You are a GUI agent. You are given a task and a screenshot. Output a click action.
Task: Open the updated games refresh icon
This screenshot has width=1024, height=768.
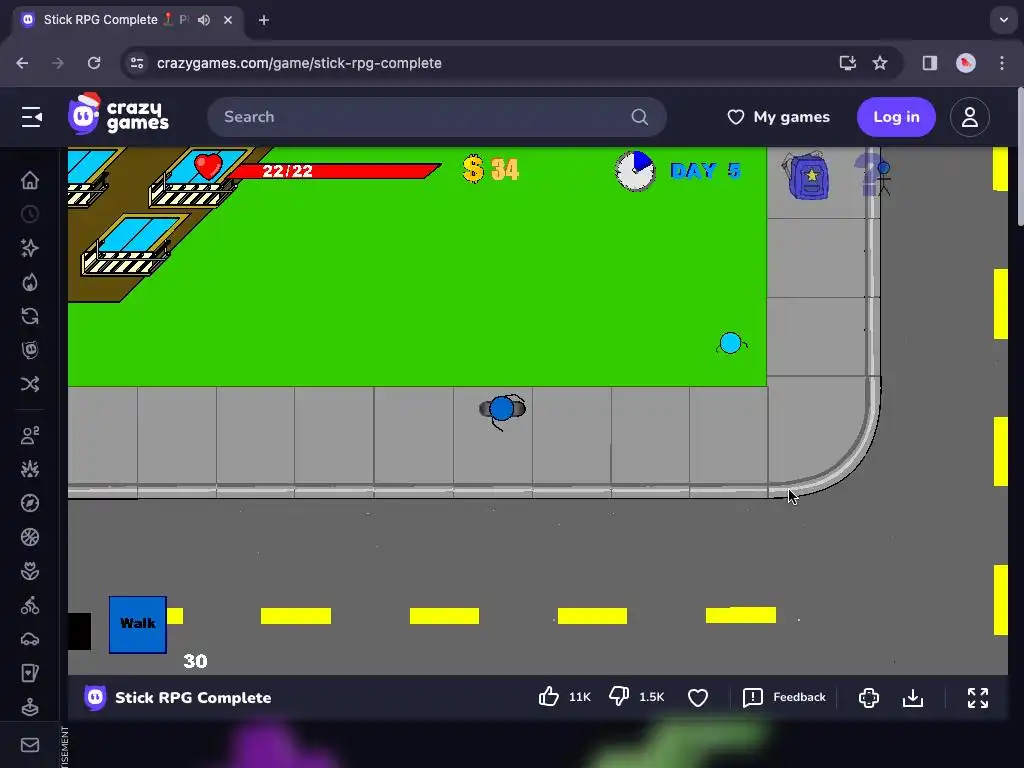click(30, 316)
